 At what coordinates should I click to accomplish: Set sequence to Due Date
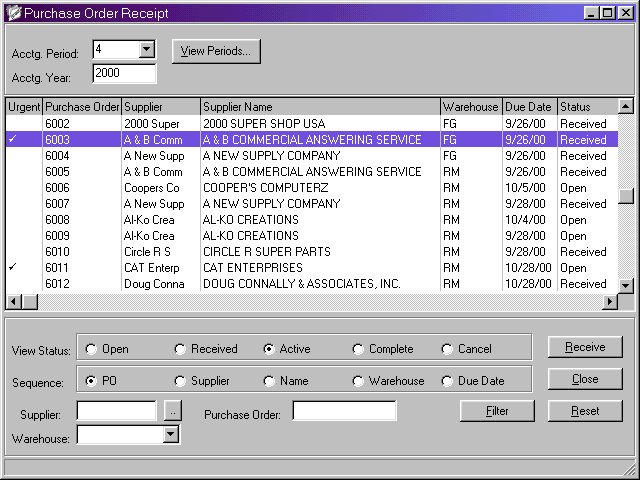[x=448, y=381]
